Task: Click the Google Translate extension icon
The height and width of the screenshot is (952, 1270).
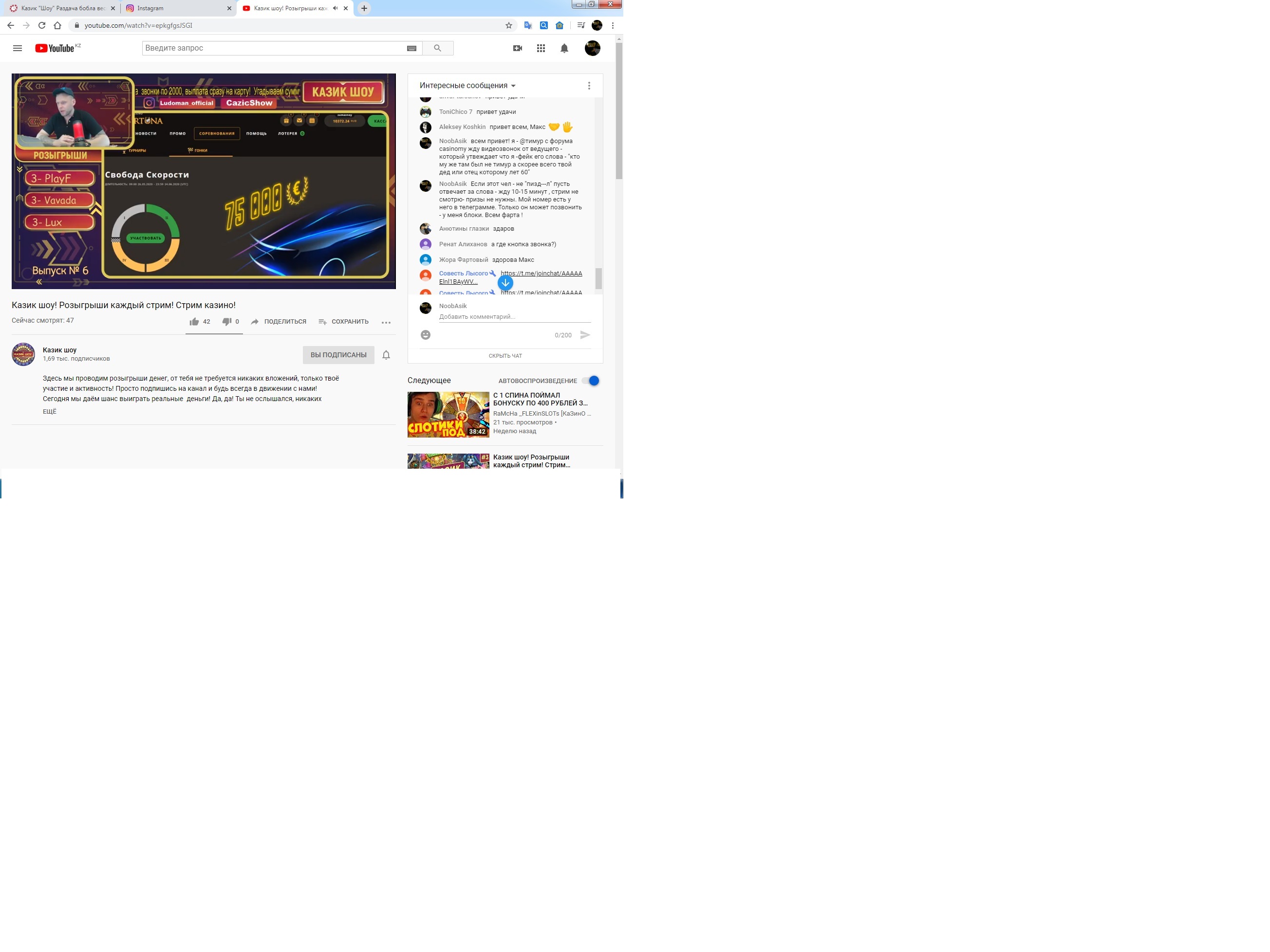Action: pyautogui.click(x=528, y=25)
